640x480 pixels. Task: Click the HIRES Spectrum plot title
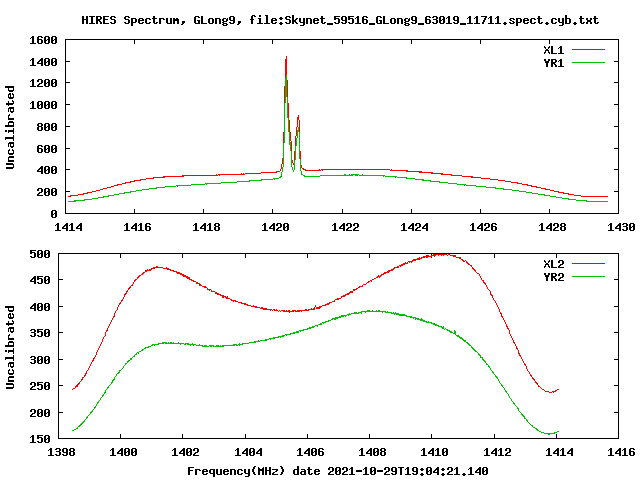click(340, 20)
